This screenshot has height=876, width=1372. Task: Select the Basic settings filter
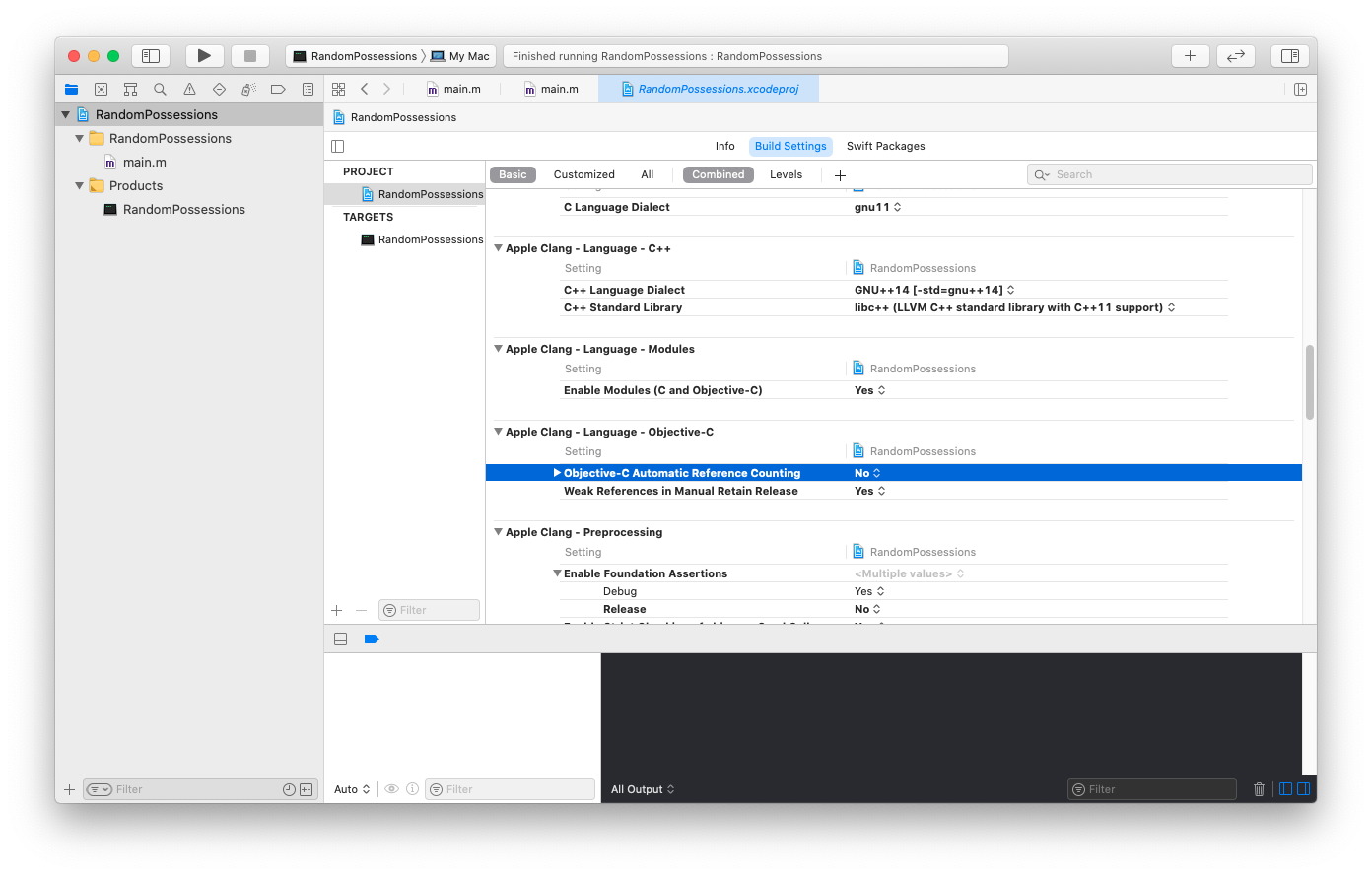513,174
